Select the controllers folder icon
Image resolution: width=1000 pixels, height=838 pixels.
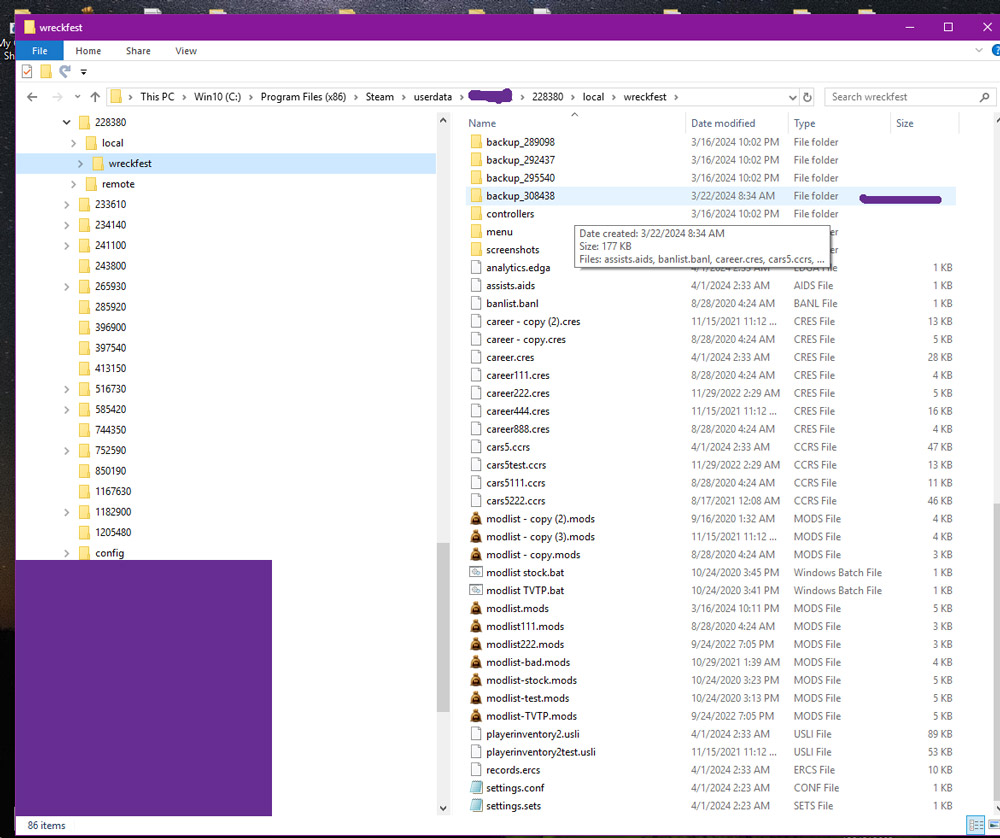476,214
